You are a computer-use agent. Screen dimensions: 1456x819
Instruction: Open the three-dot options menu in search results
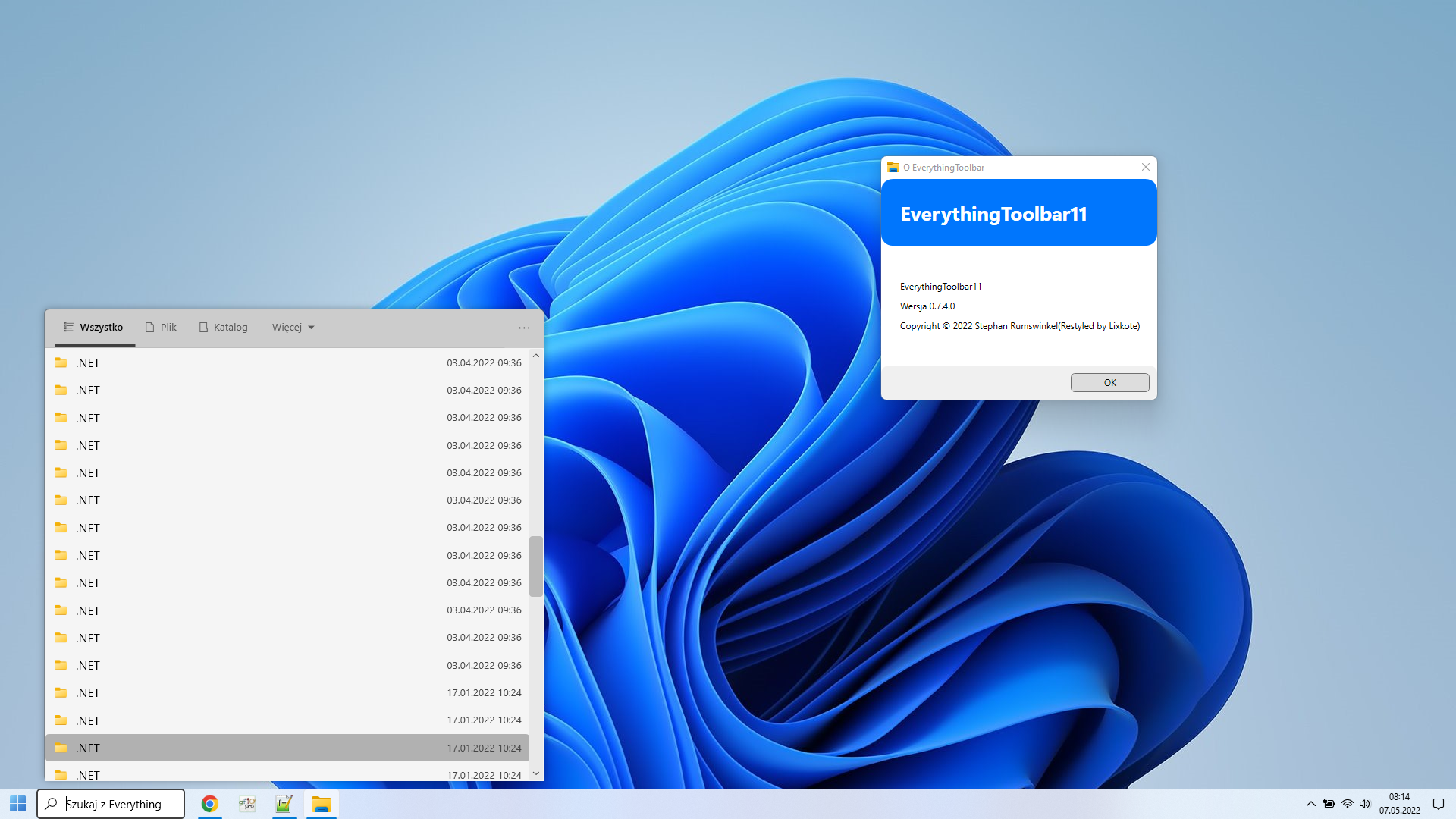click(524, 328)
